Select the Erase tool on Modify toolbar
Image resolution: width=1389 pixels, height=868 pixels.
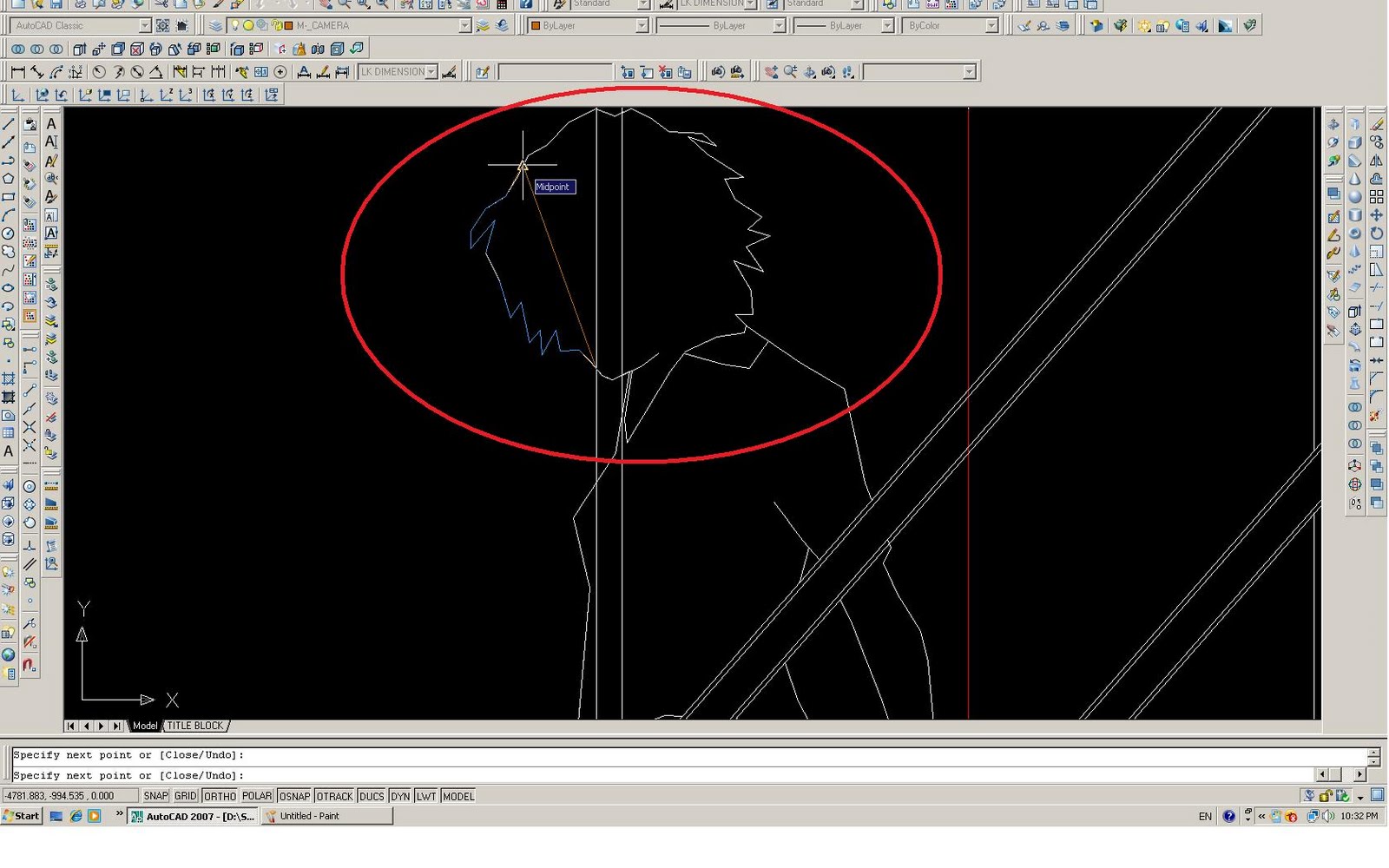point(1377,124)
